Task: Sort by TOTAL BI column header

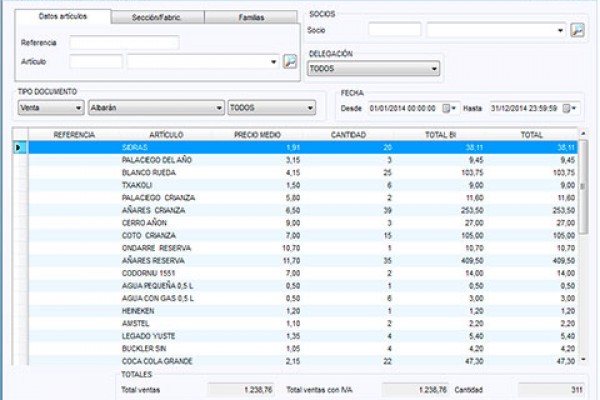Action: pyautogui.click(x=440, y=135)
